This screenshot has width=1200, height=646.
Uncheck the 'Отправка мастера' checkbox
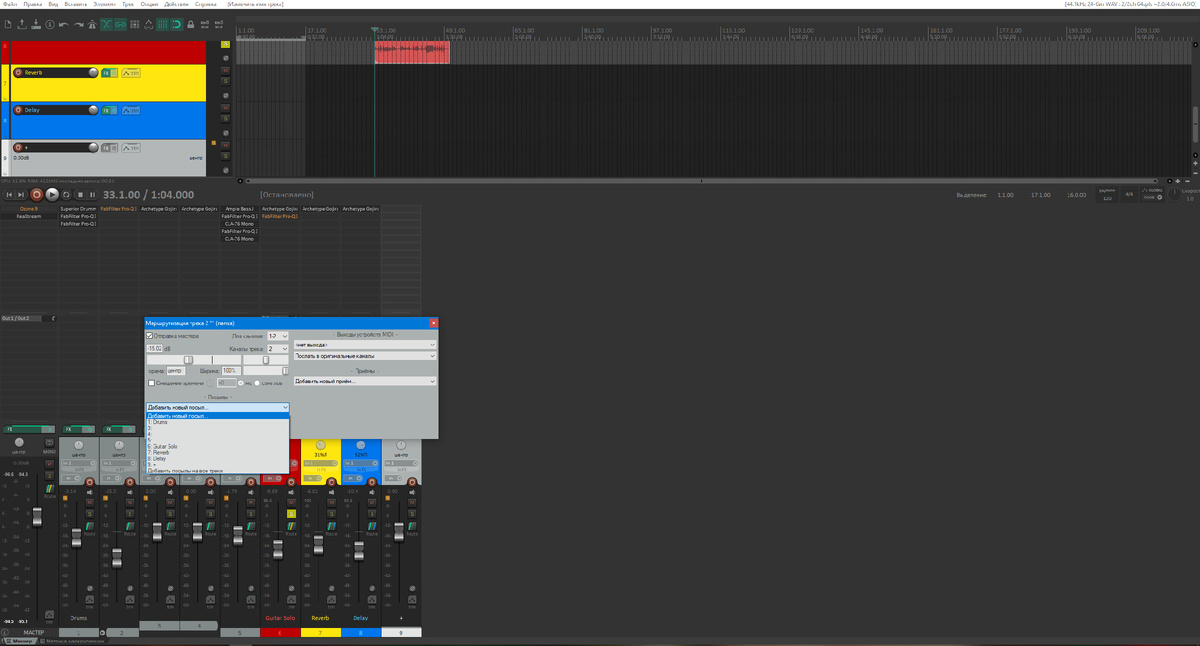149,335
